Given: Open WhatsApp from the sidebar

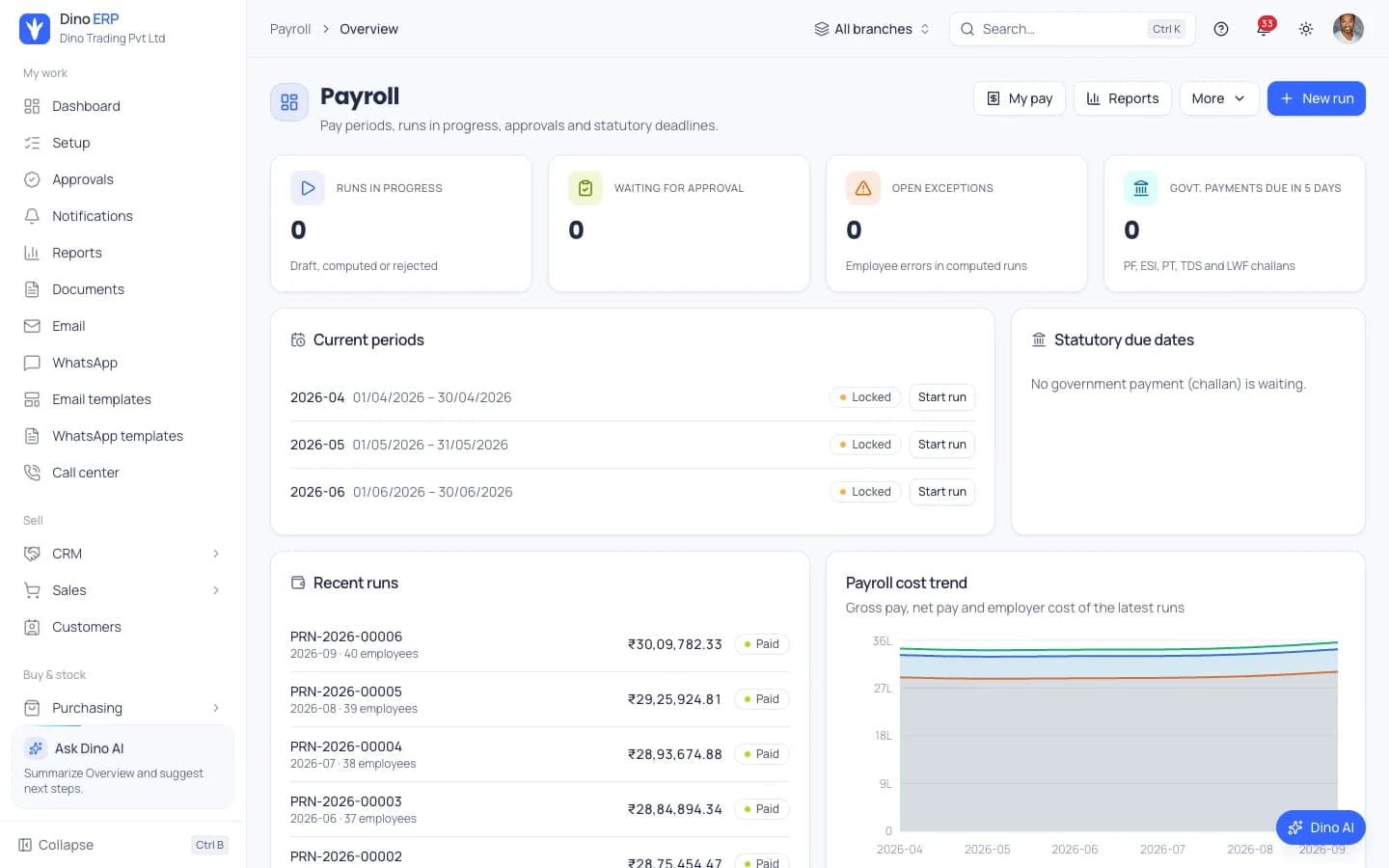Looking at the screenshot, I should coord(123,363).
